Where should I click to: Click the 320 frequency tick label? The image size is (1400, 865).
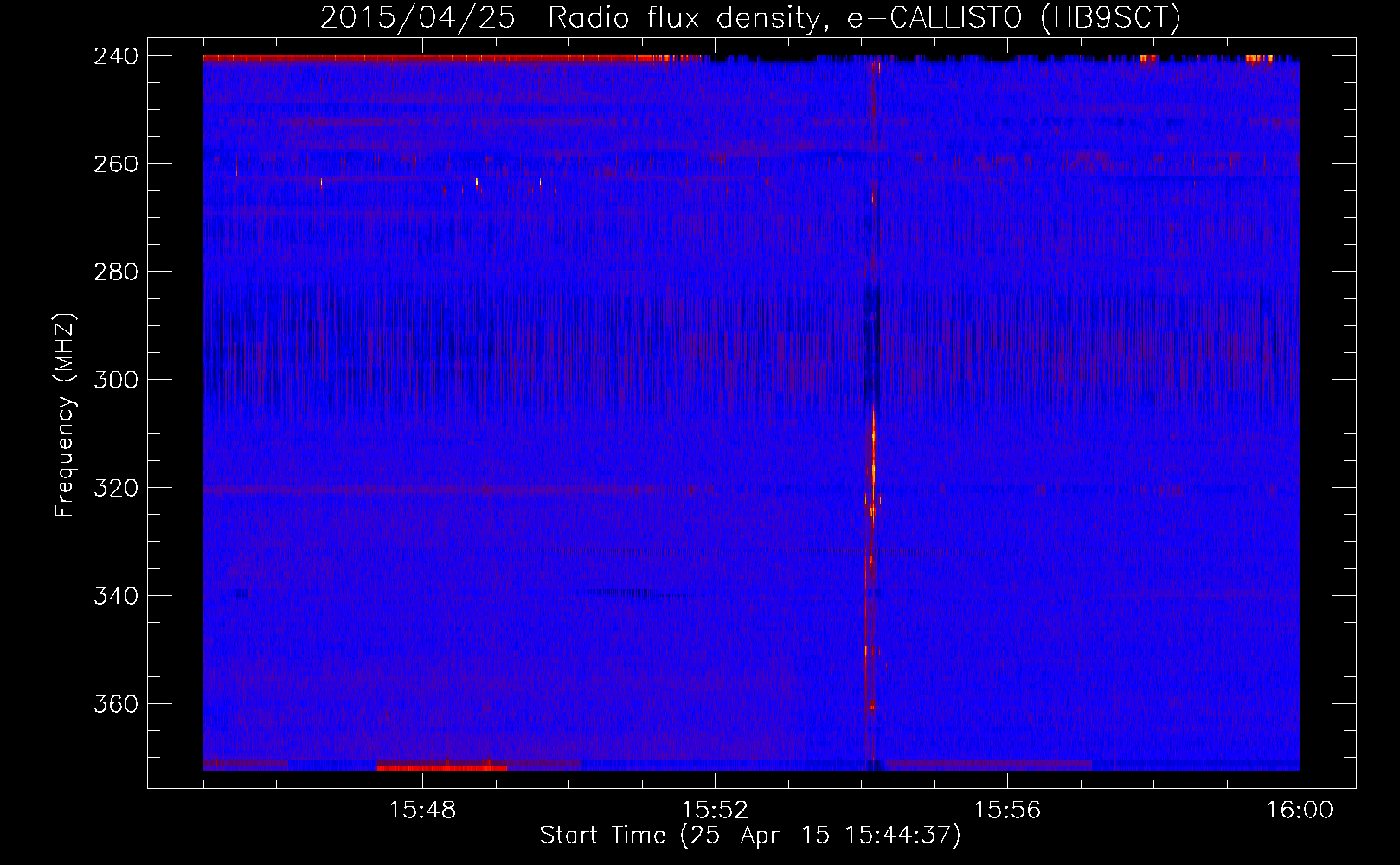click(116, 489)
